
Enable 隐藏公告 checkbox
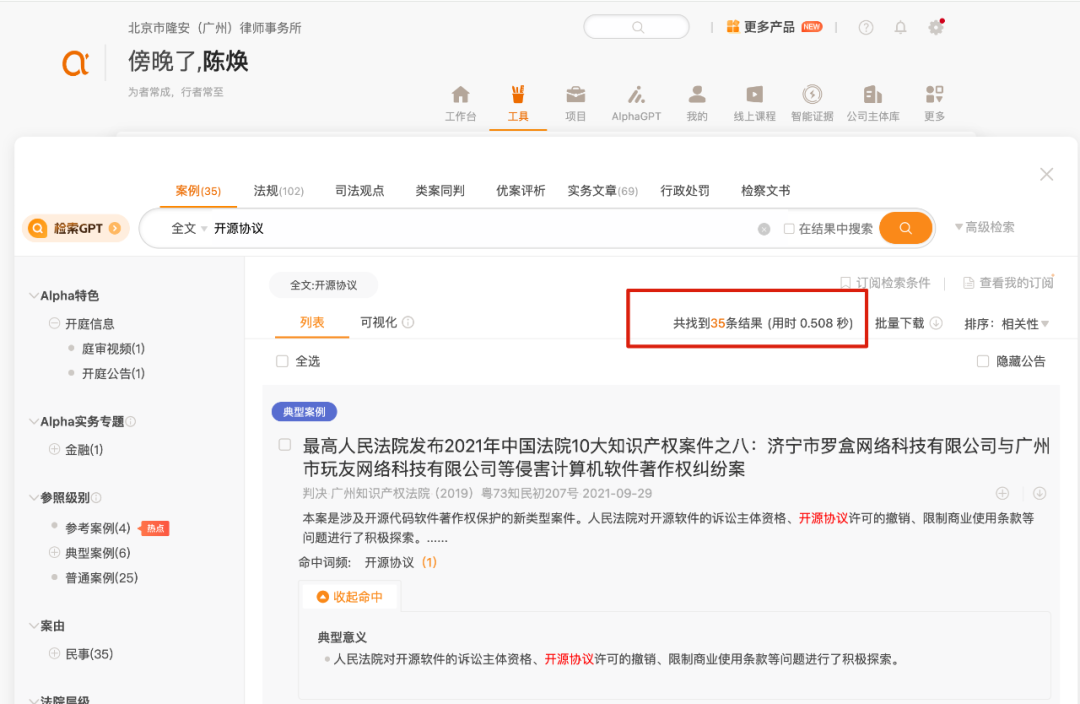click(x=983, y=361)
